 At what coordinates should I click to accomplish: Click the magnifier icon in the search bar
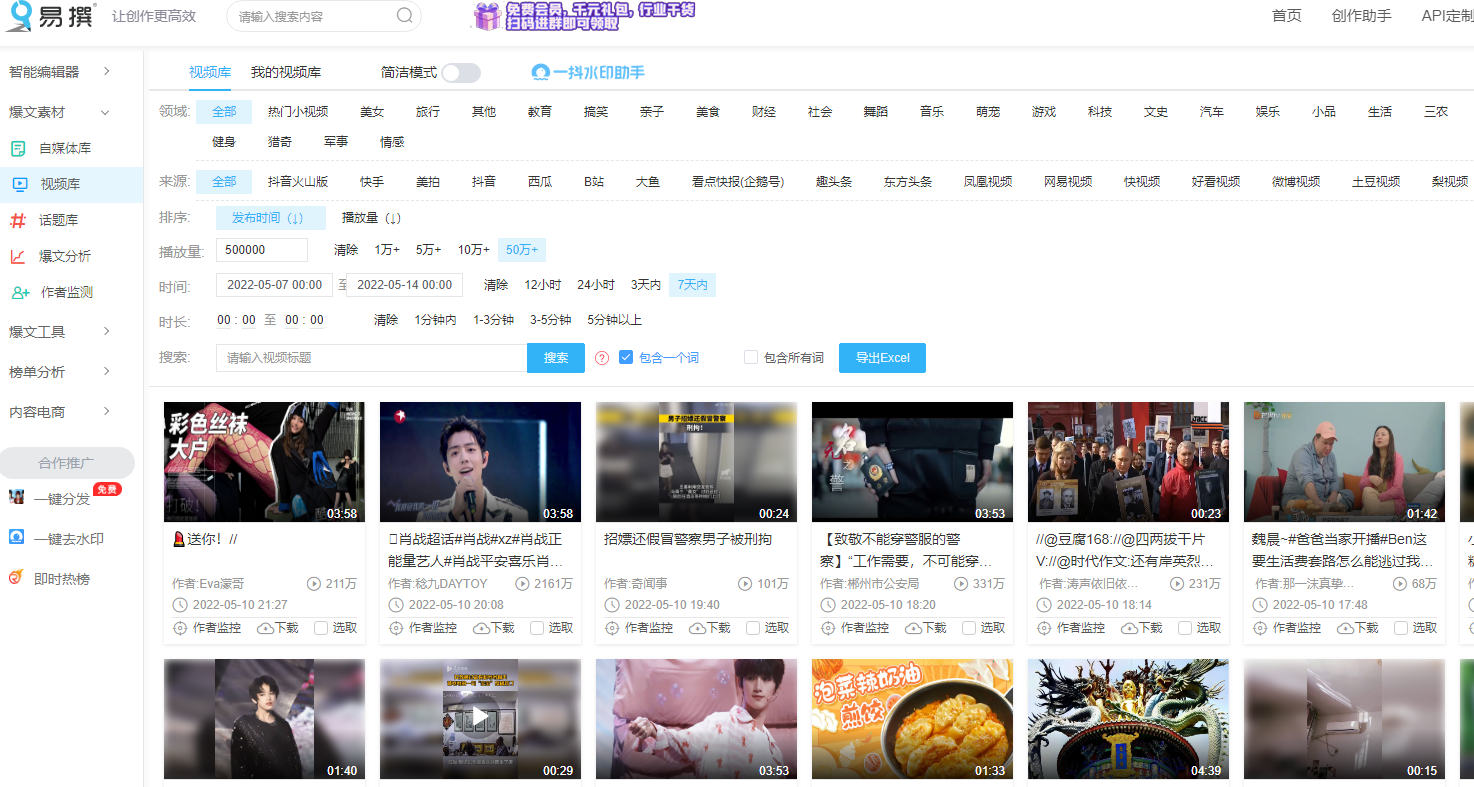click(x=403, y=16)
